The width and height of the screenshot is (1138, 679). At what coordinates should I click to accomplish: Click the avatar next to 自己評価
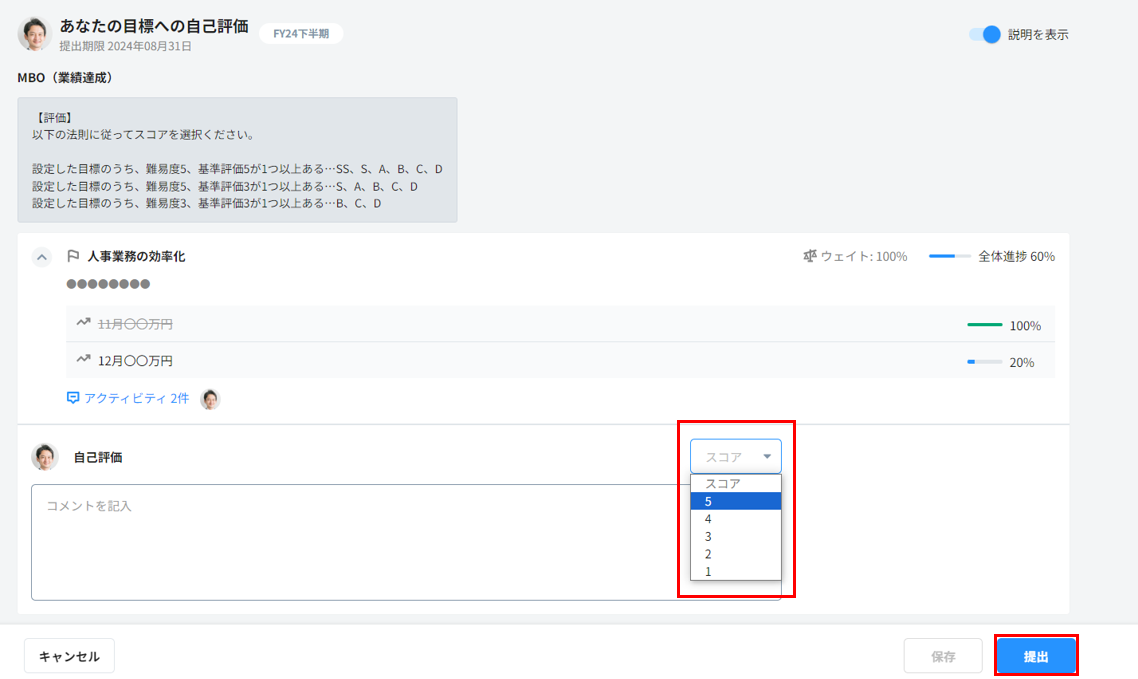point(45,457)
